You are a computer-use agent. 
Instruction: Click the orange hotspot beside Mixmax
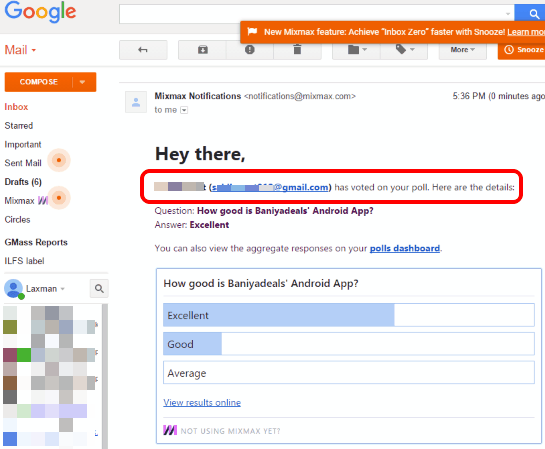(x=59, y=198)
